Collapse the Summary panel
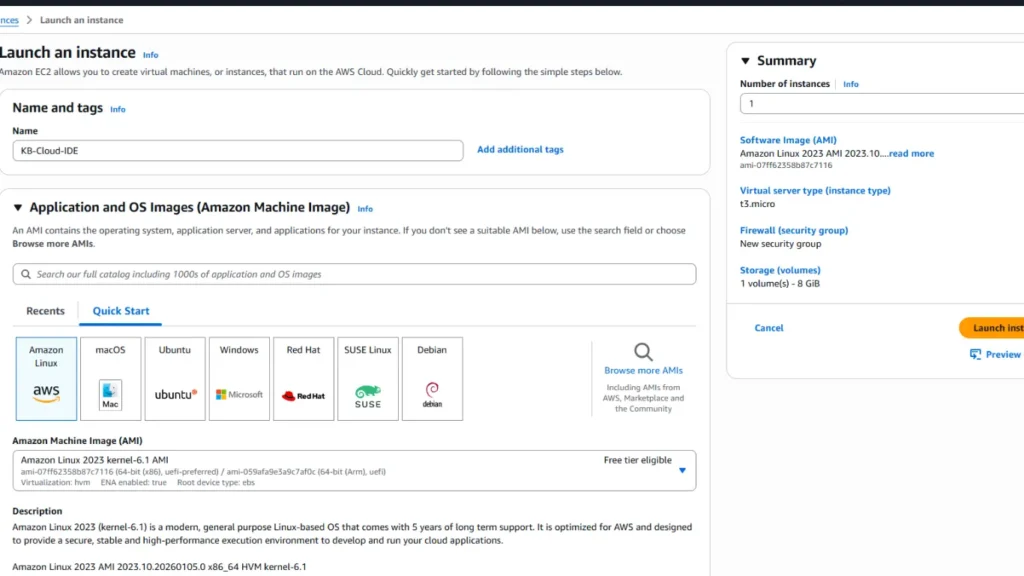 pos(745,61)
